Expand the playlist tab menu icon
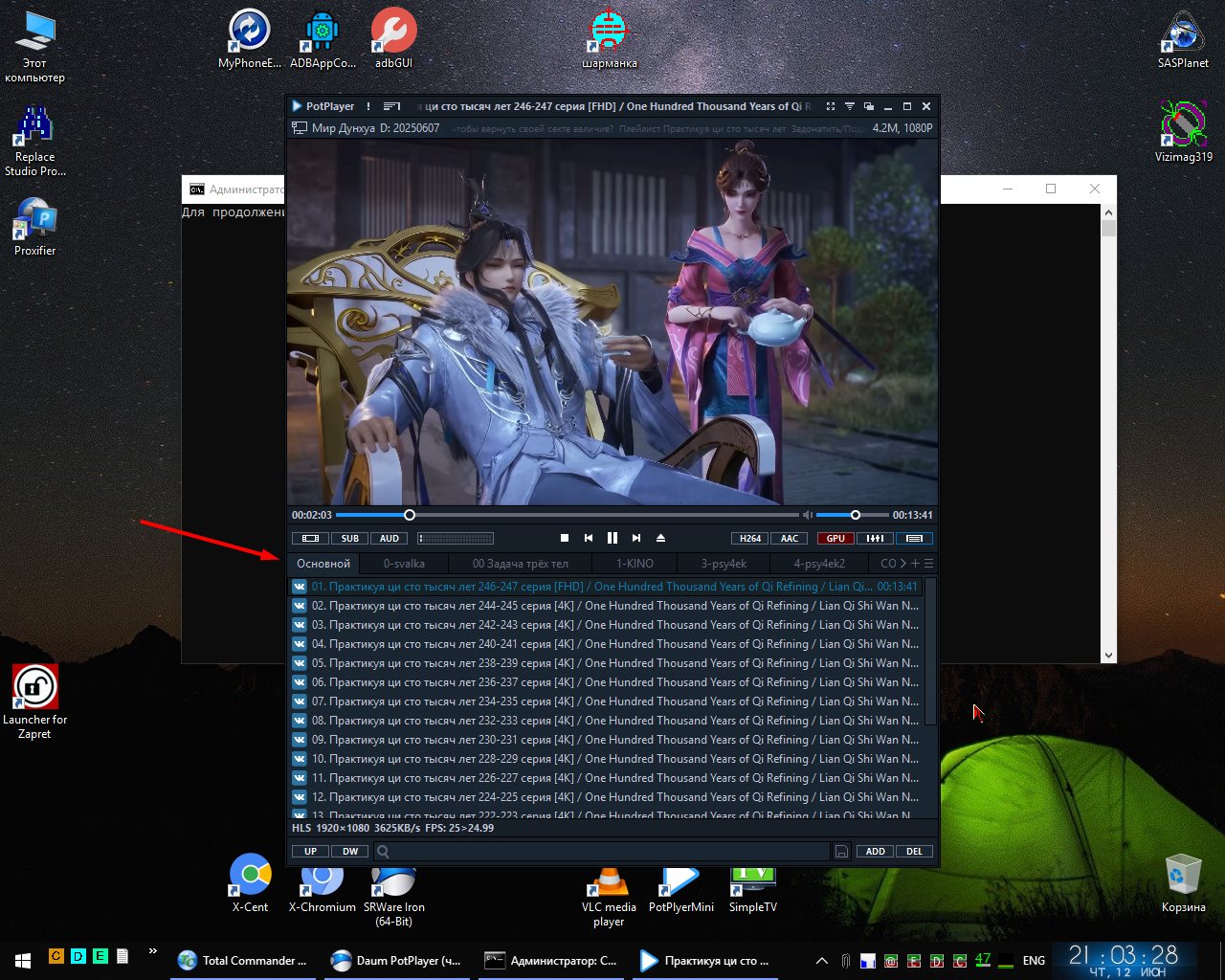Viewport: 1225px width, 980px height. (x=928, y=564)
